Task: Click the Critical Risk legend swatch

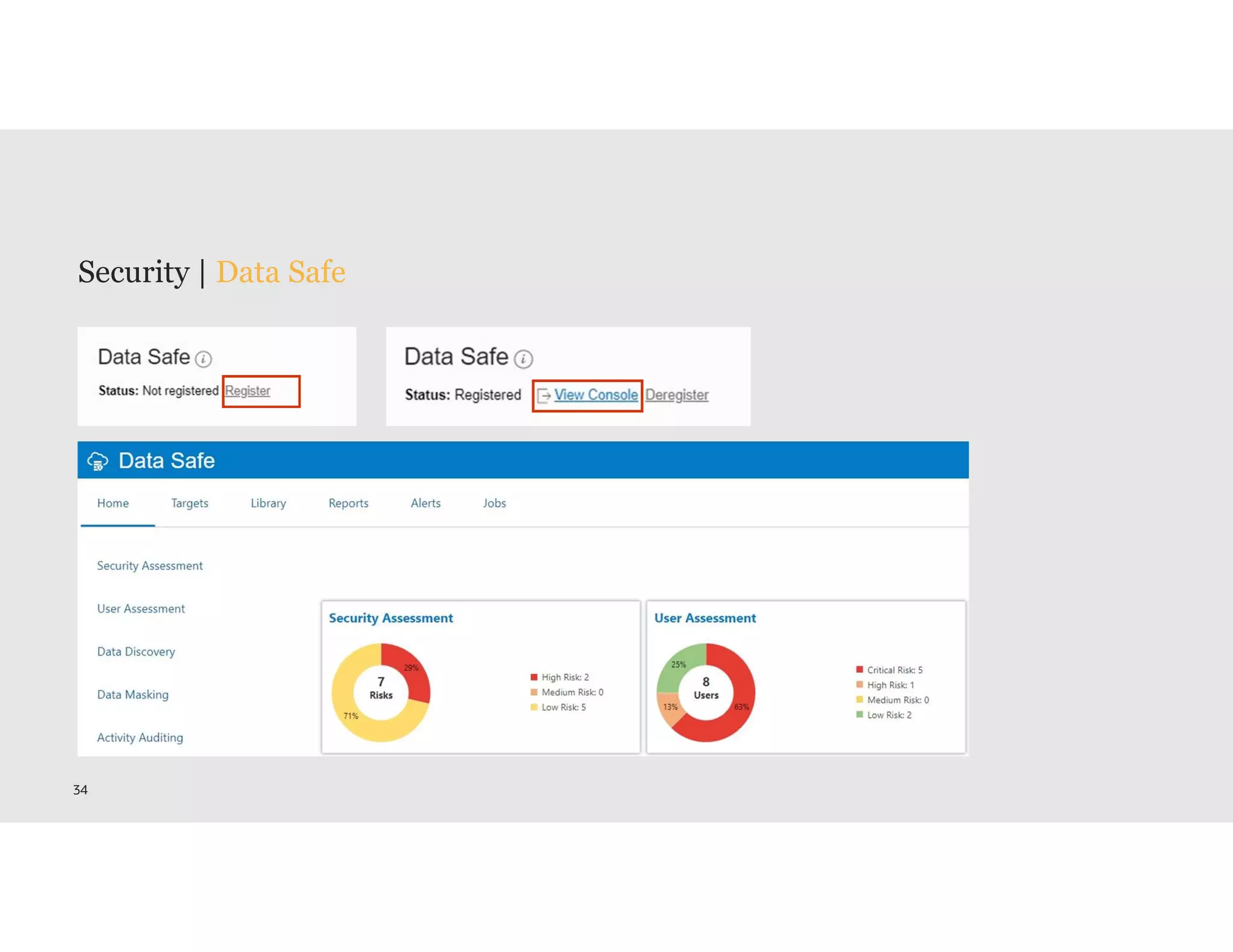Action: (859, 670)
